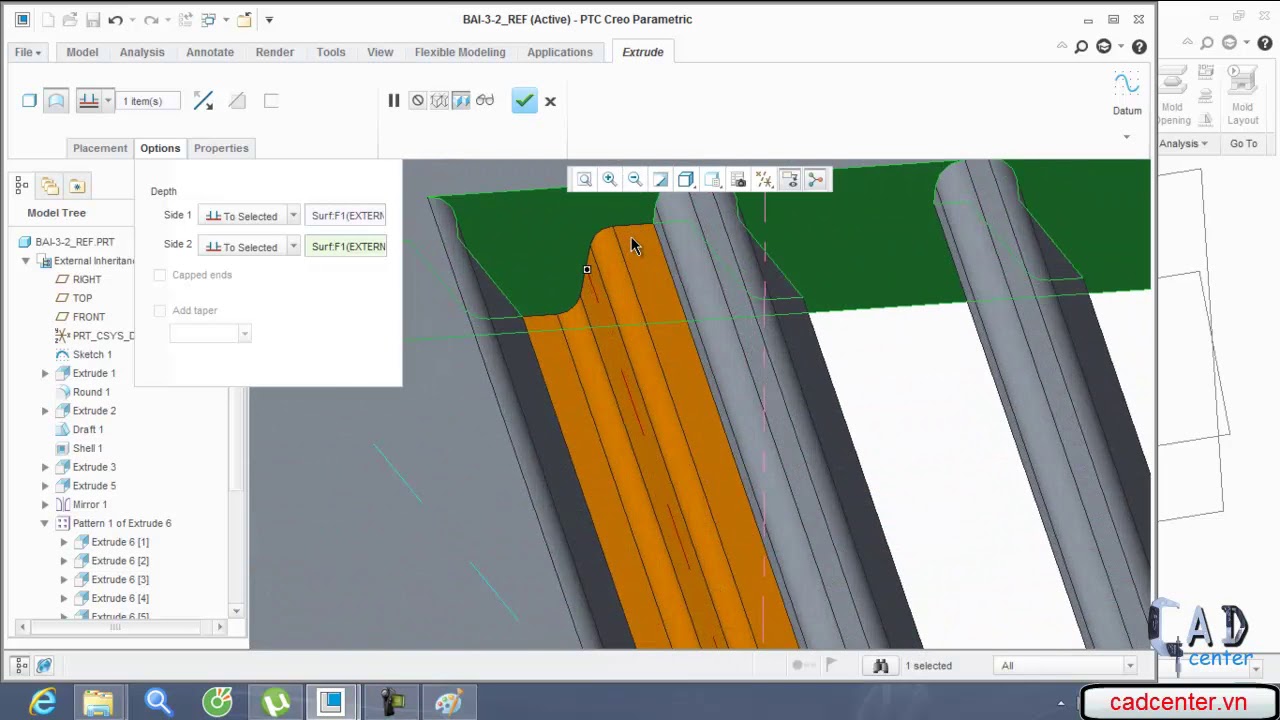Click Verify mode glasses icon

[485, 101]
